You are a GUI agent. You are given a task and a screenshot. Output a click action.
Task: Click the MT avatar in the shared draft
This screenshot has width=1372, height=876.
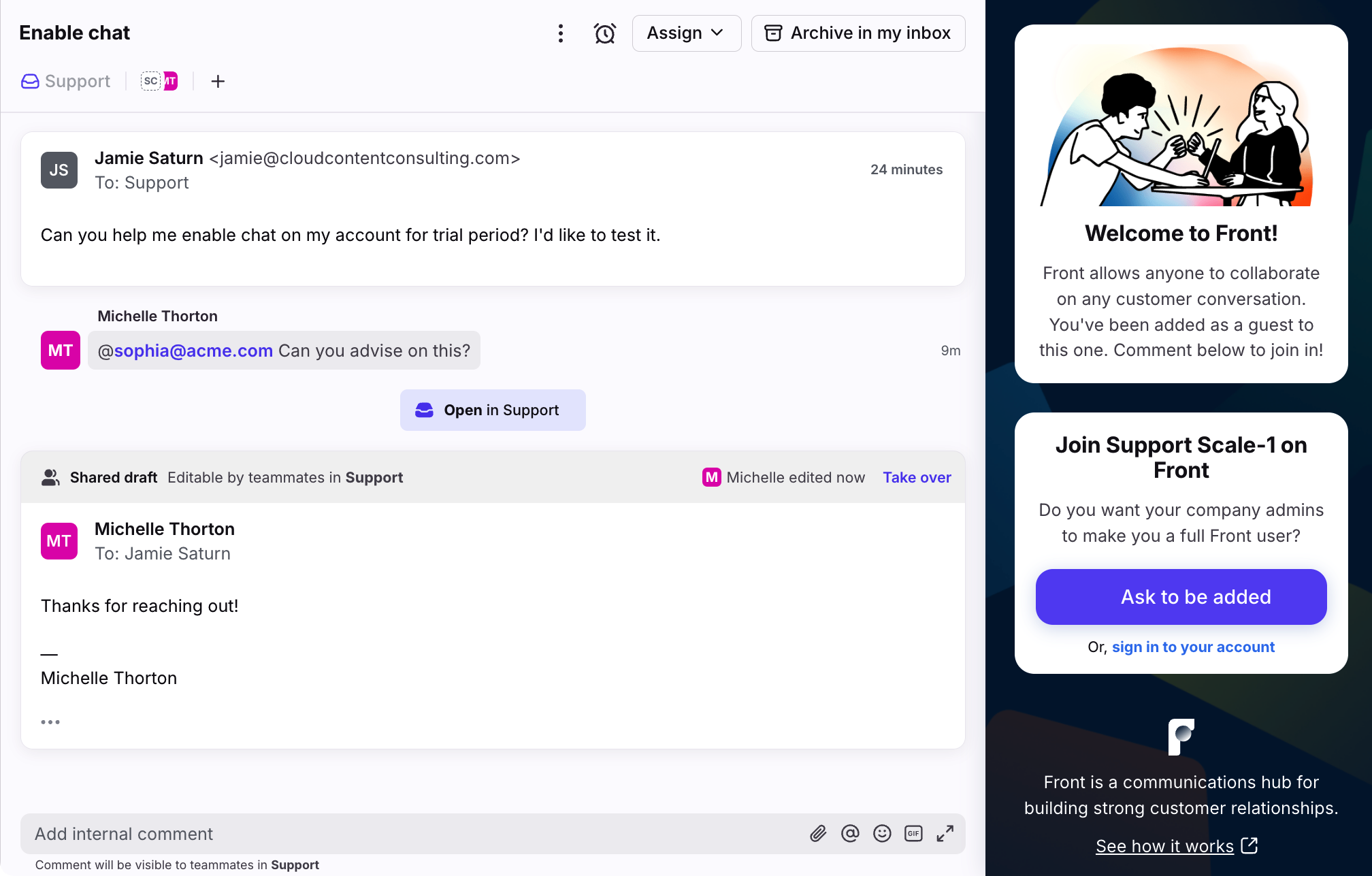pos(59,541)
